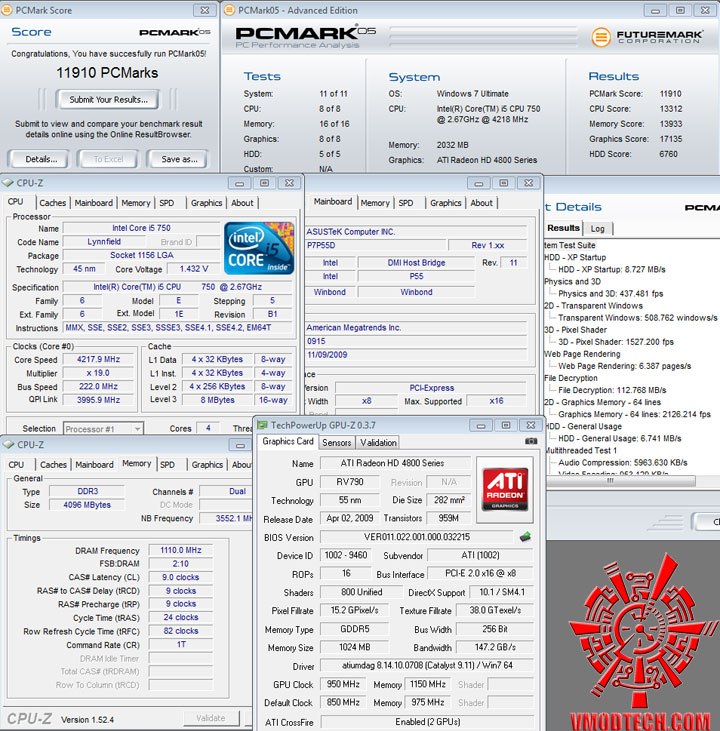This screenshot has width=720, height=731.
Task: Select Physics and 3D result tree item
Action: click(x=572, y=282)
